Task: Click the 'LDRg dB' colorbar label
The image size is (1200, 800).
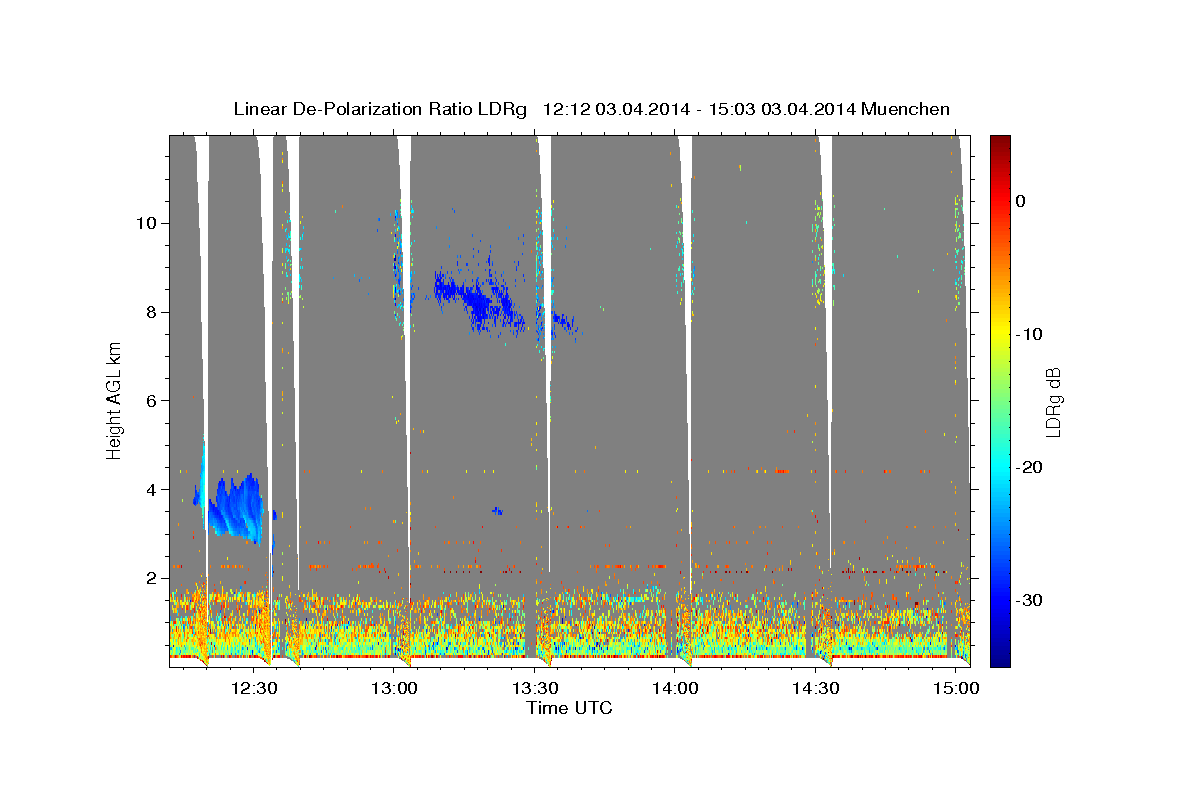Action: pyautogui.click(x=1053, y=401)
